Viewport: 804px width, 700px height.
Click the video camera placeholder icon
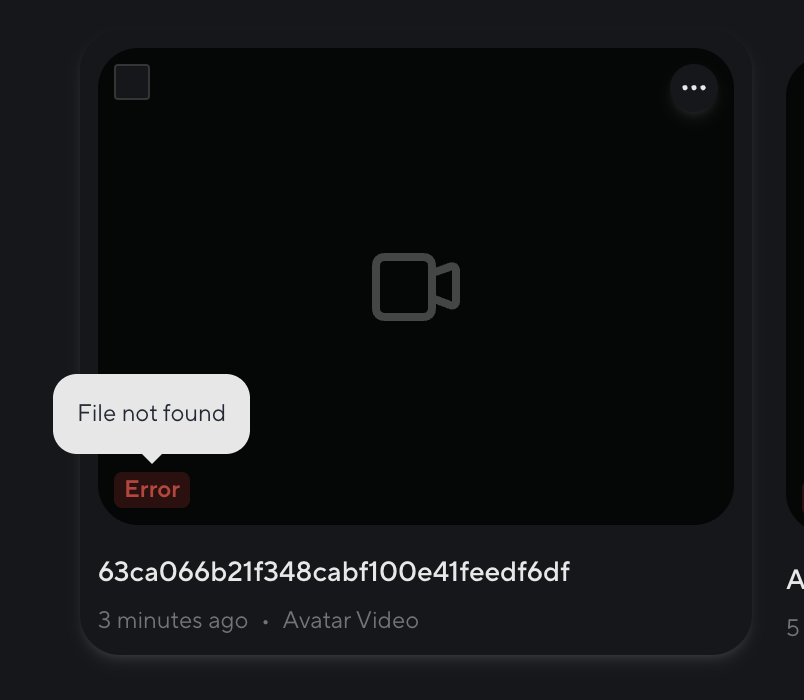point(416,287)
